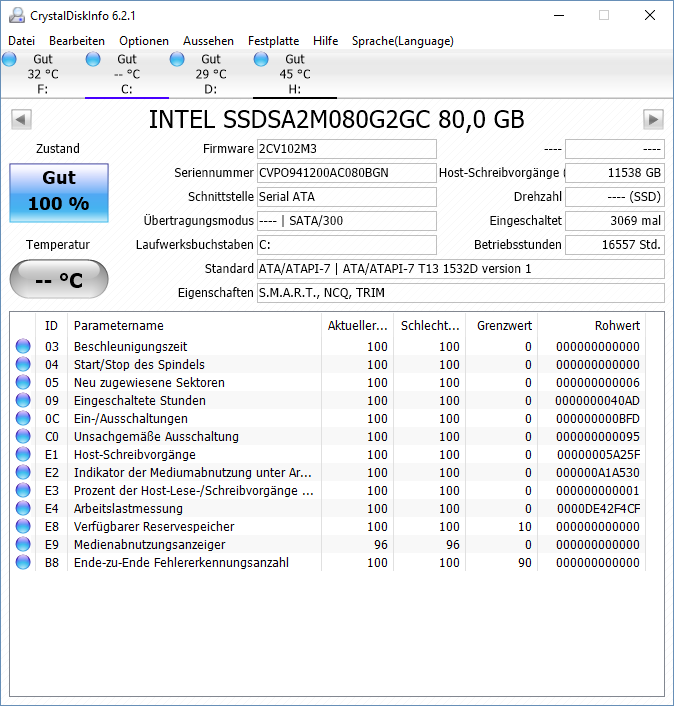The height and width of the screenshot is (706, 674).
Task: Click status orb of Unsachgemäße Ausschaltung row
Action: pyautogui.click(x=23, y=436)
